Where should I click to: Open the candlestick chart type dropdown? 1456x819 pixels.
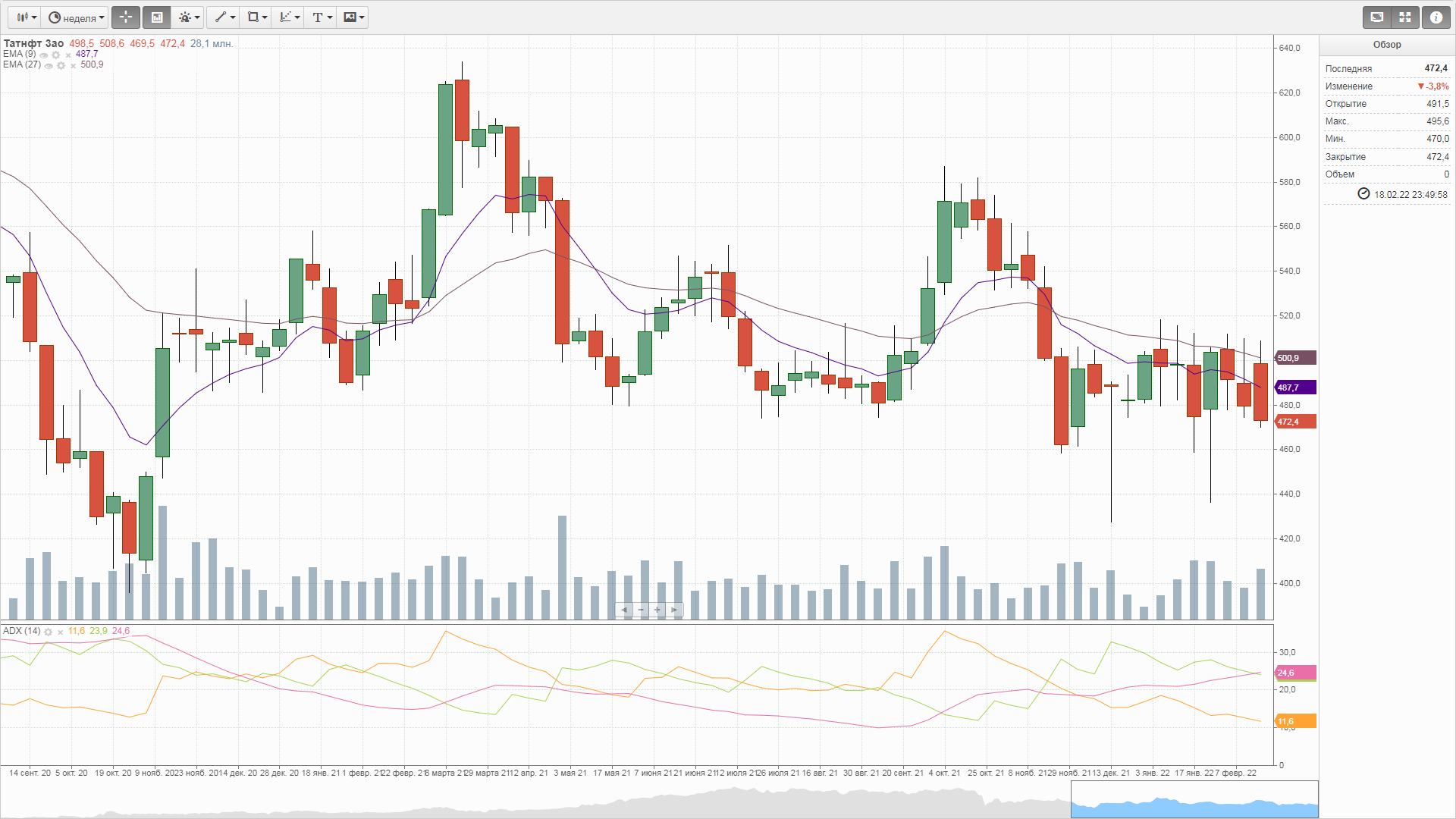click(27, 17)
